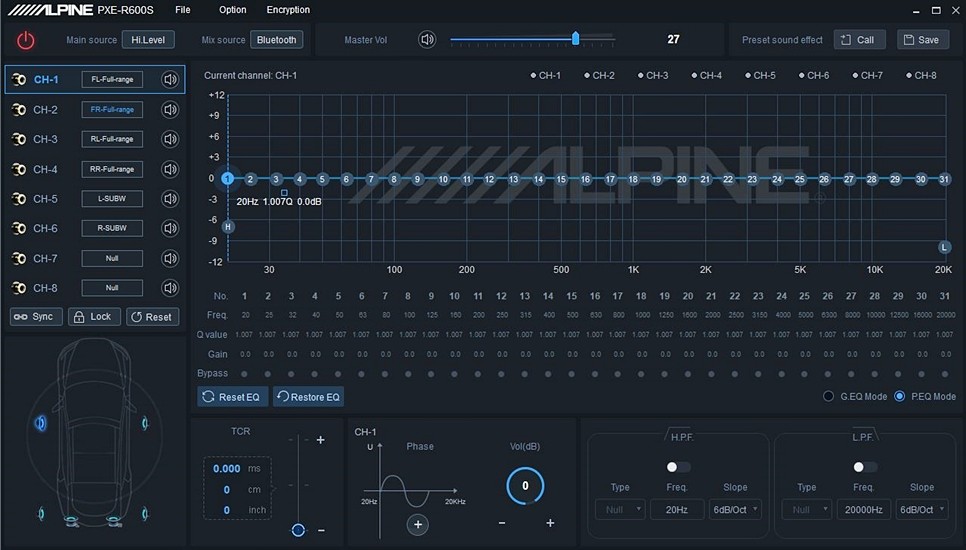Open the H.P.F. Slope dropdown
Image resolution: width=966 pixels, height=550 pixels.
click(x=735, y=509)
